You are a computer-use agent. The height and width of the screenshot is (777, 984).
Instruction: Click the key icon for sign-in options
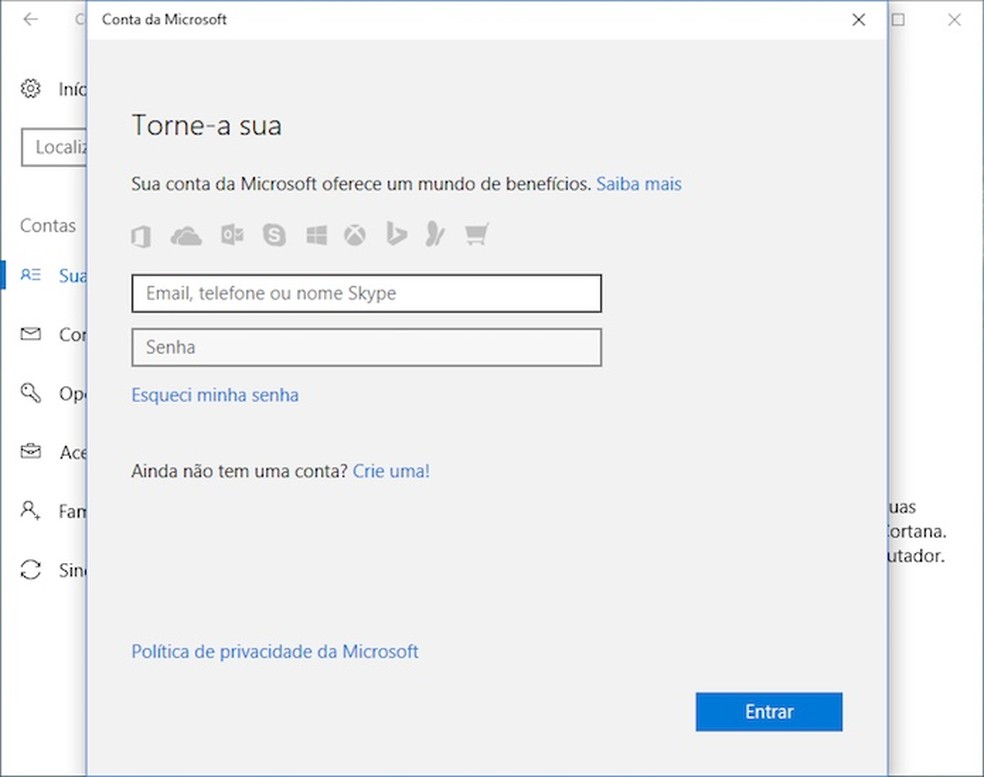[x=29, y=393]
